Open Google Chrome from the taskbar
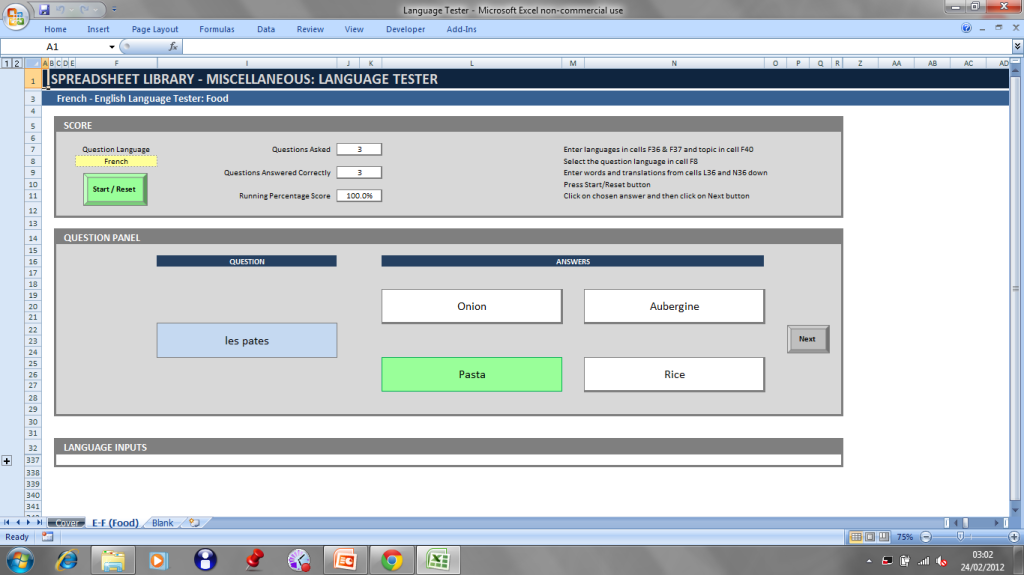 coord(391,559)
